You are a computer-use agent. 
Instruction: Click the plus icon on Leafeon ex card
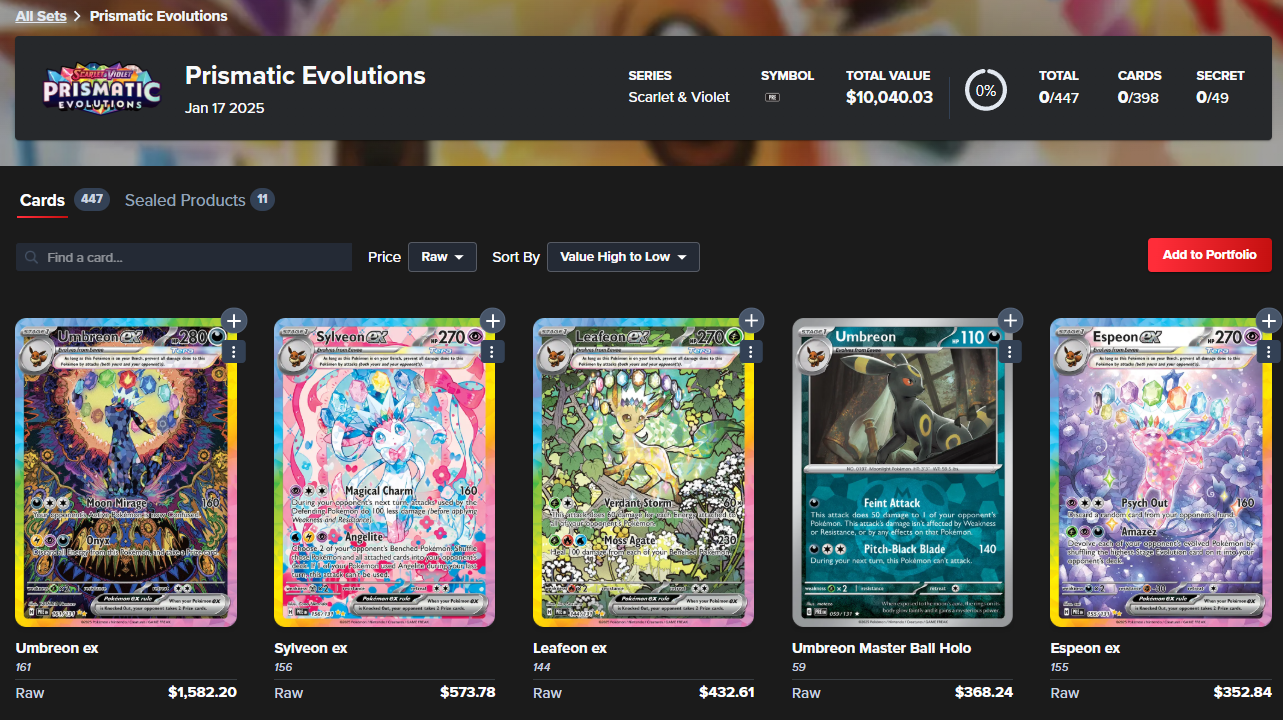pyautogui.click(x=751, y=320)
